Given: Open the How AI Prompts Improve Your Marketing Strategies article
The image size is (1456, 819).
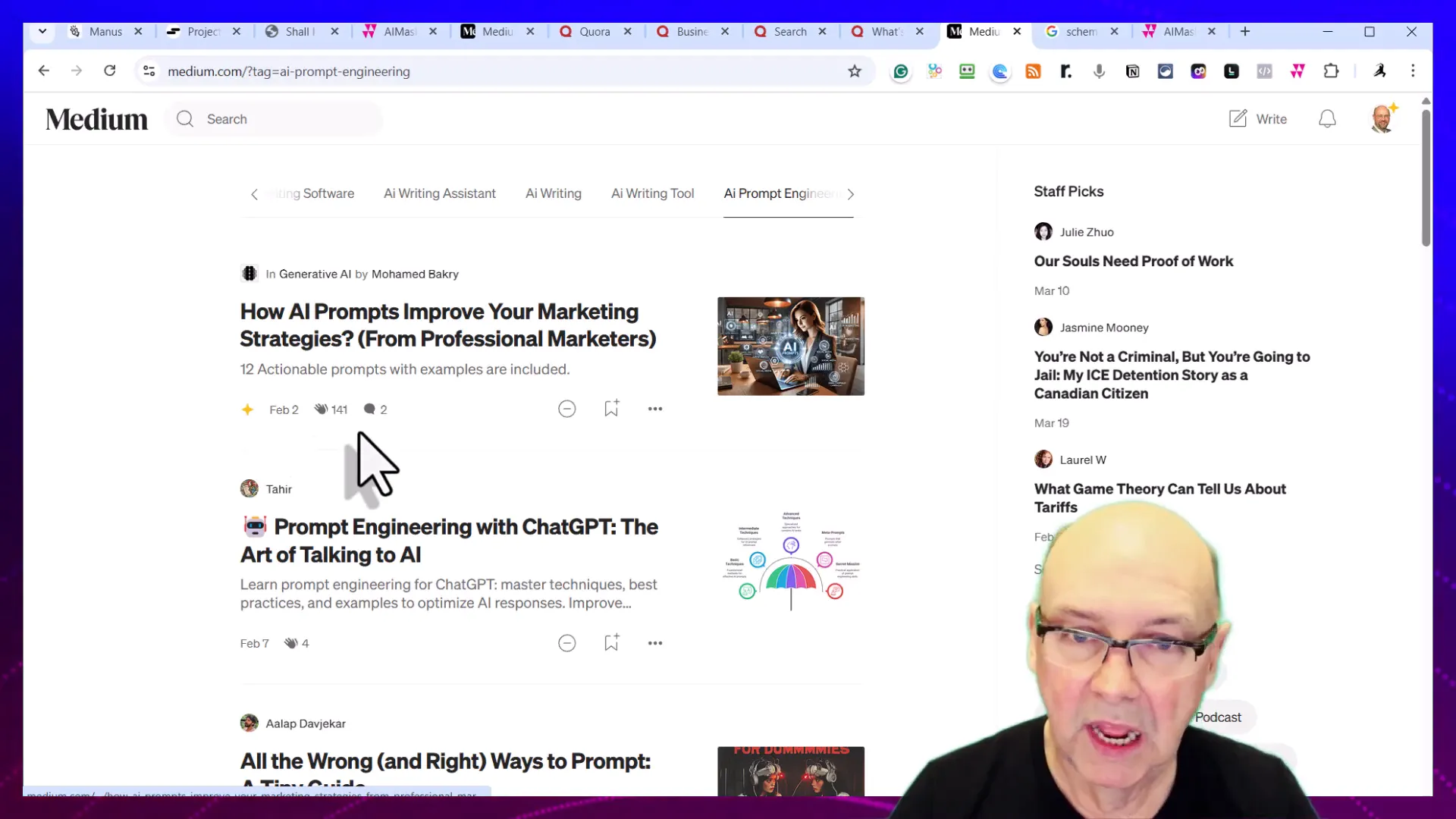Looking at the screenshot, I should pyautogui.click(x=448, y=325).
